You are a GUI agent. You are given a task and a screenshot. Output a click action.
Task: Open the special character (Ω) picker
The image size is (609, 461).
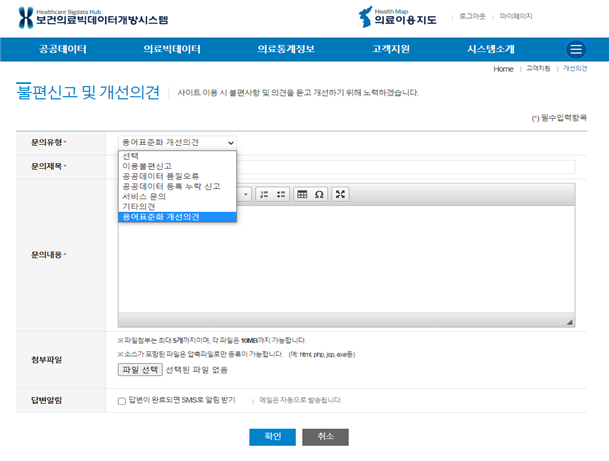point(319,194)
